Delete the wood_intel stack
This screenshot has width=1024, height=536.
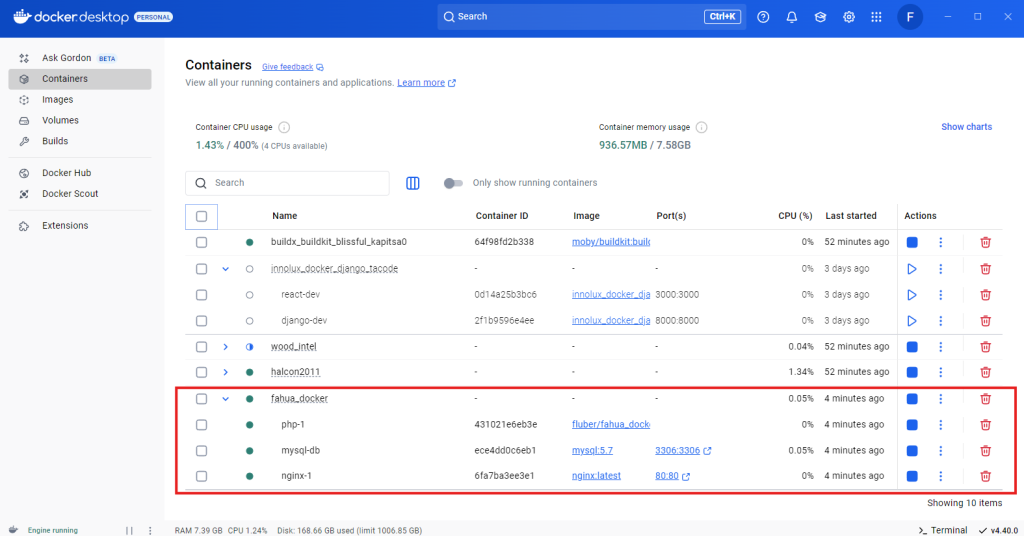pyautogui.click(x=985, y=347)
